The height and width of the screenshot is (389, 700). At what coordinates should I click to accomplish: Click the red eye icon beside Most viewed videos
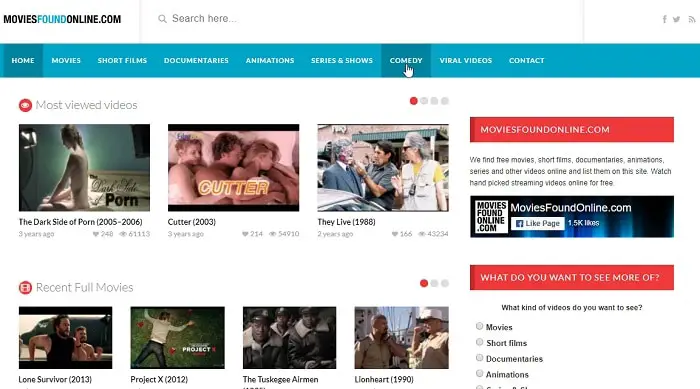(25, 105)
